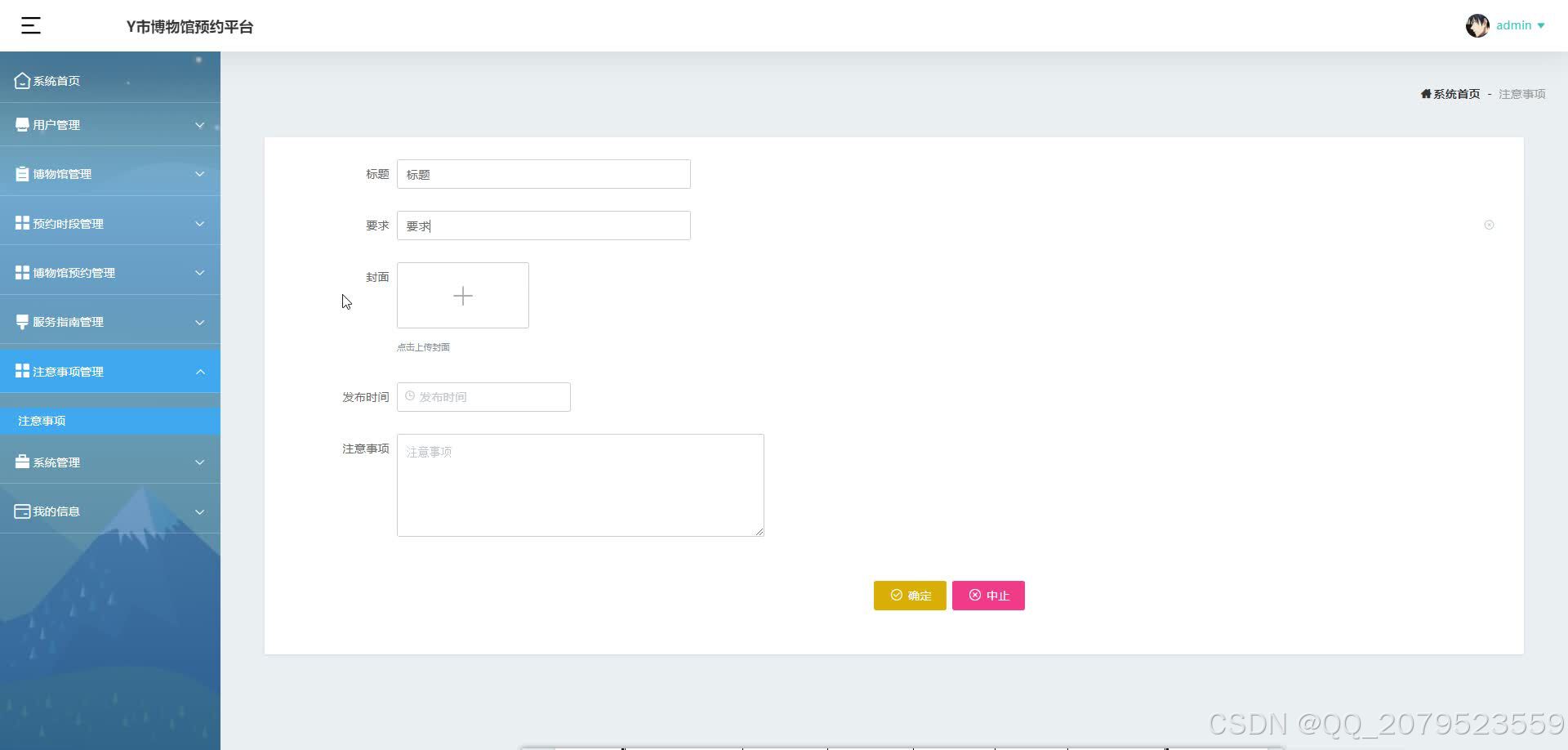1568x750 pixels.
Task: Click the admin username text
Action: pyautogui.click(x=1513, y=25)
